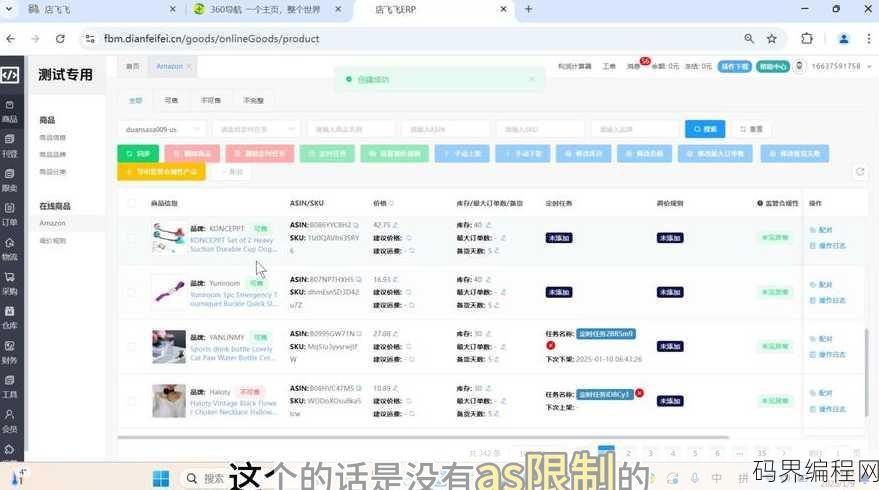The image size is (879, 490).
Task: Open the 仓库 module in the dark sidebar
Action: pos(10,318)
